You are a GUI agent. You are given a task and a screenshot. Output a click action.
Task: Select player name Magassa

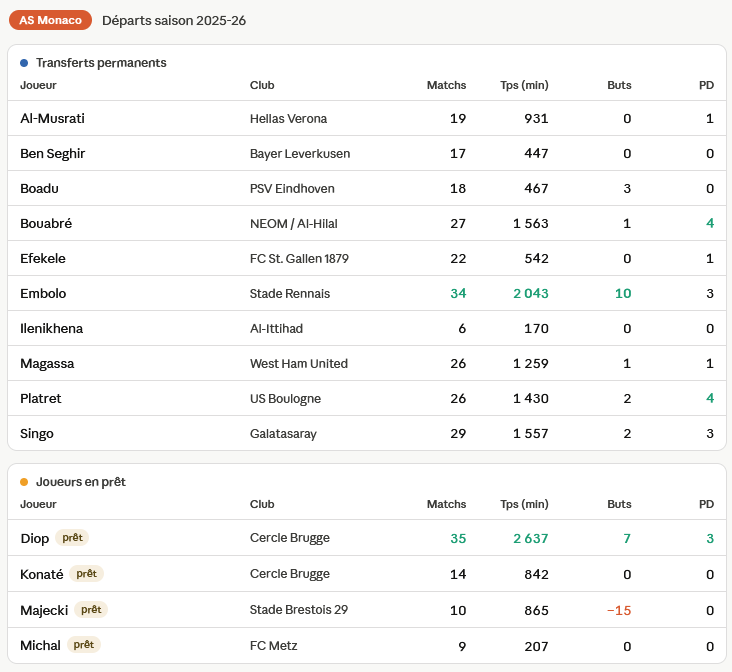[47, 364]
